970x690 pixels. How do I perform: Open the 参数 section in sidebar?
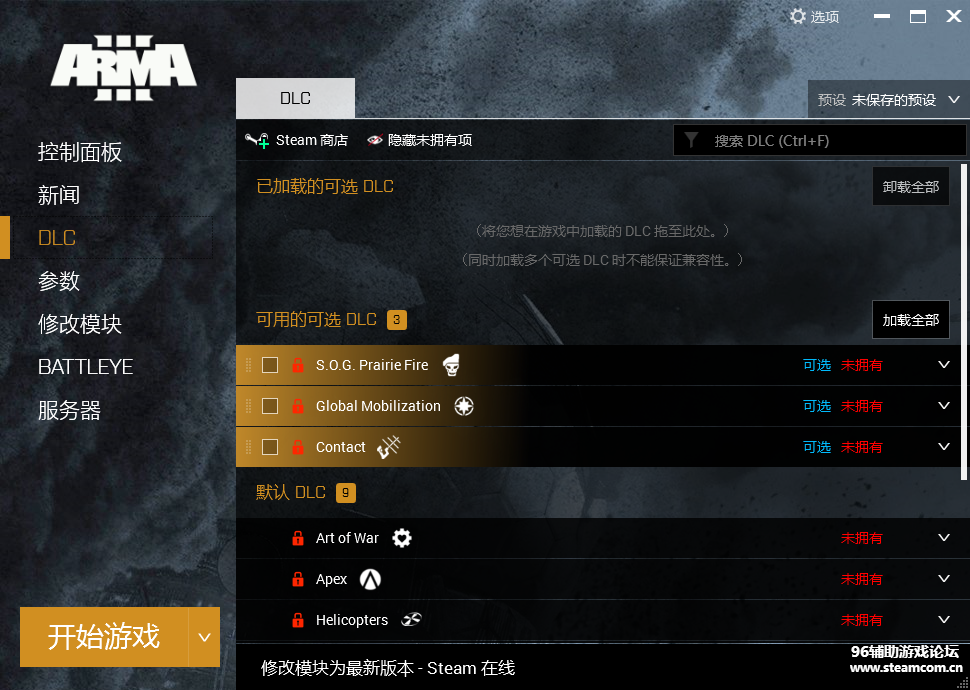pyautogui.click(x=59, y=281)
